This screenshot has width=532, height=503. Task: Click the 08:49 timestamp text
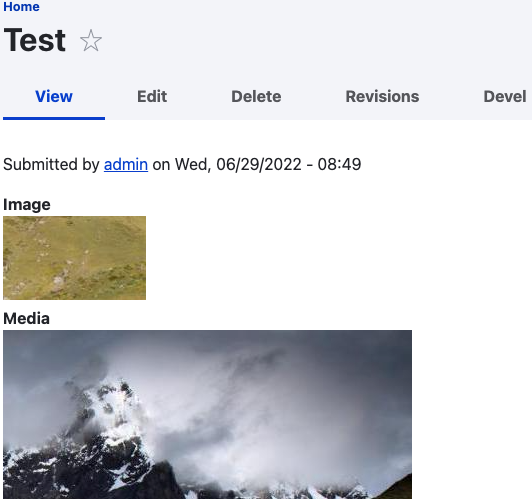tap(339, 165)
